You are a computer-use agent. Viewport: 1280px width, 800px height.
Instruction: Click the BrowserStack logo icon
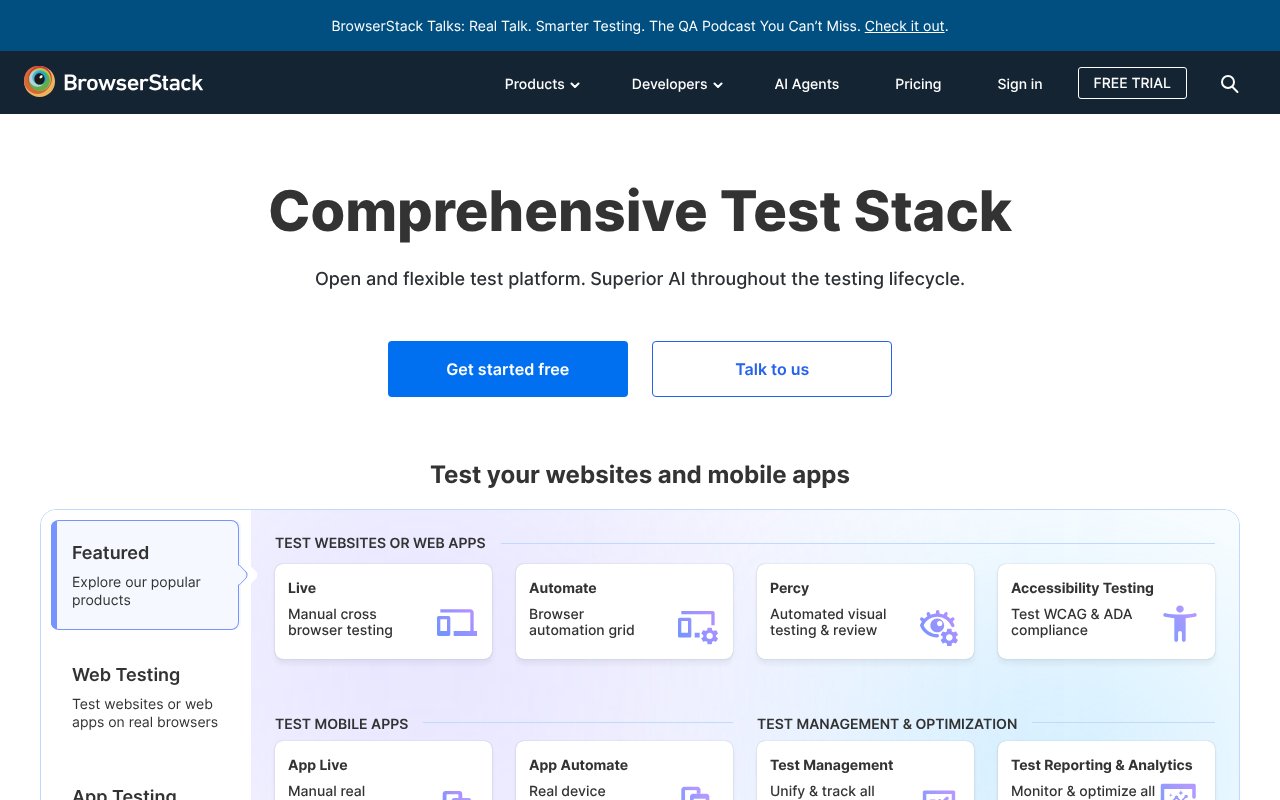click(40, 82)
